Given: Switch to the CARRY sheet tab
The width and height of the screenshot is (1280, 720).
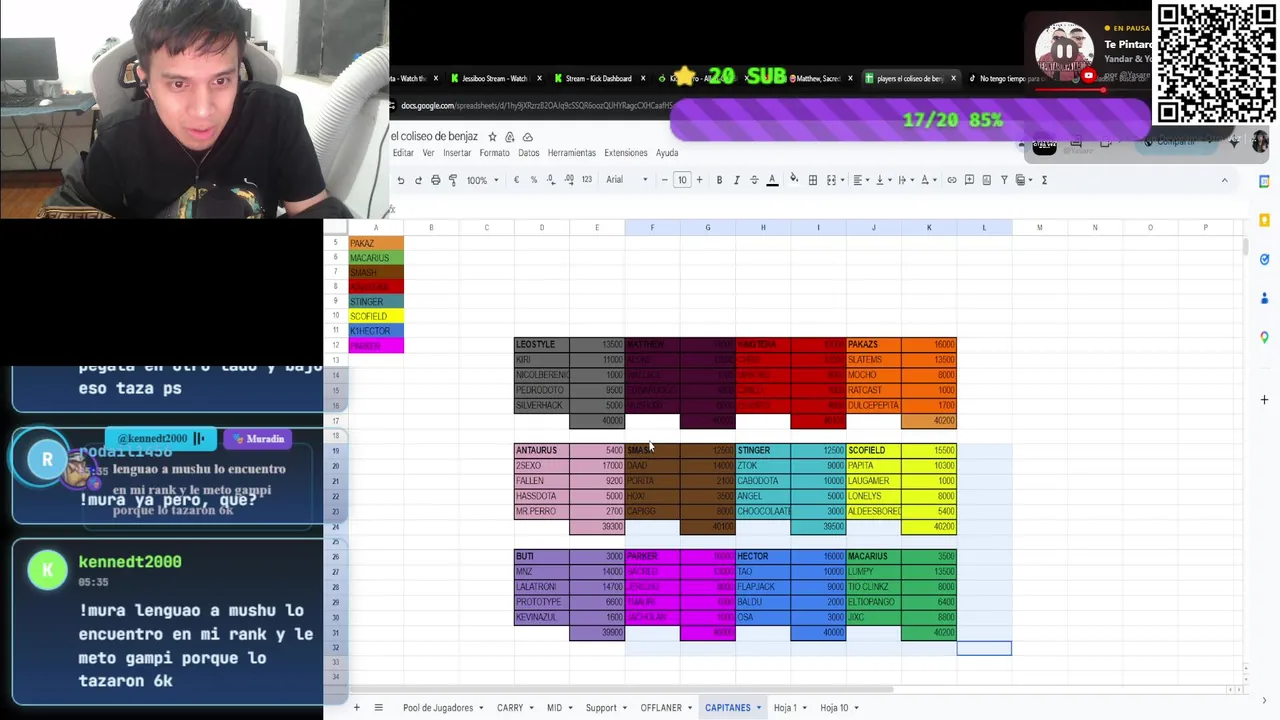Looking at the screenshot, I should [510, 708].
